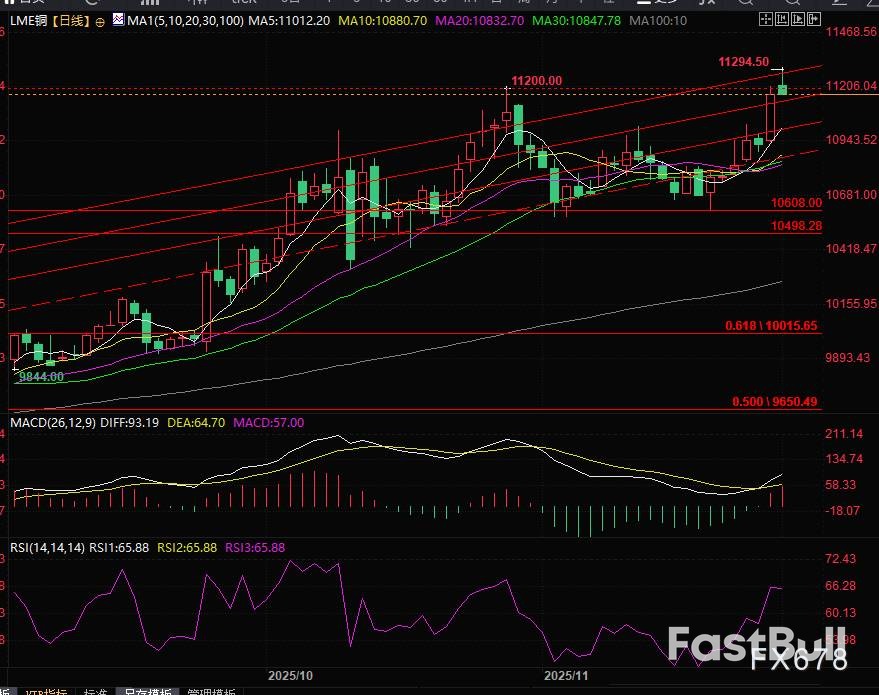879x695 pixels.
Task: Open RSI(14,14,14) indicator settings
Action: coord(46,547)
